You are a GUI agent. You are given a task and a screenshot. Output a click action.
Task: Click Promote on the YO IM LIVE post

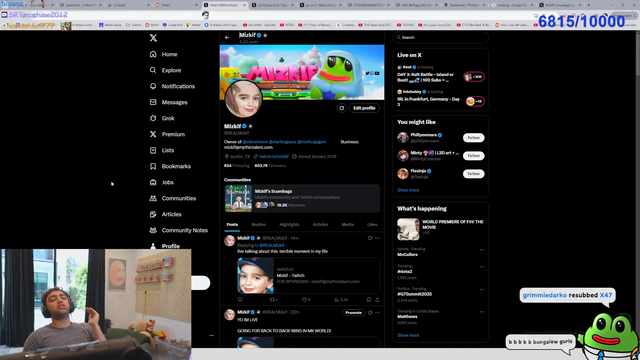353,313
